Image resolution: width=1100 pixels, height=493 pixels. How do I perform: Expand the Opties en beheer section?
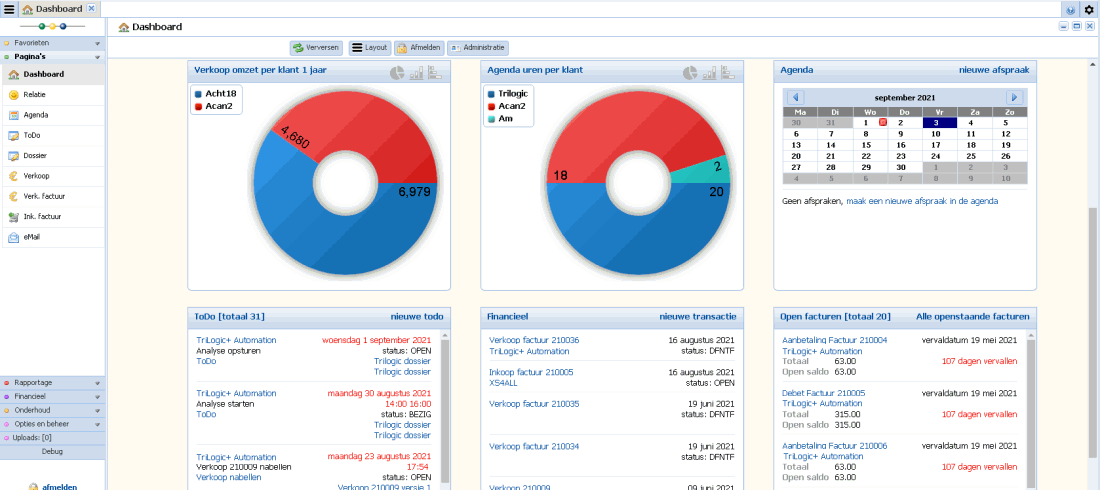pyautogui.click(x=52, y=424)
